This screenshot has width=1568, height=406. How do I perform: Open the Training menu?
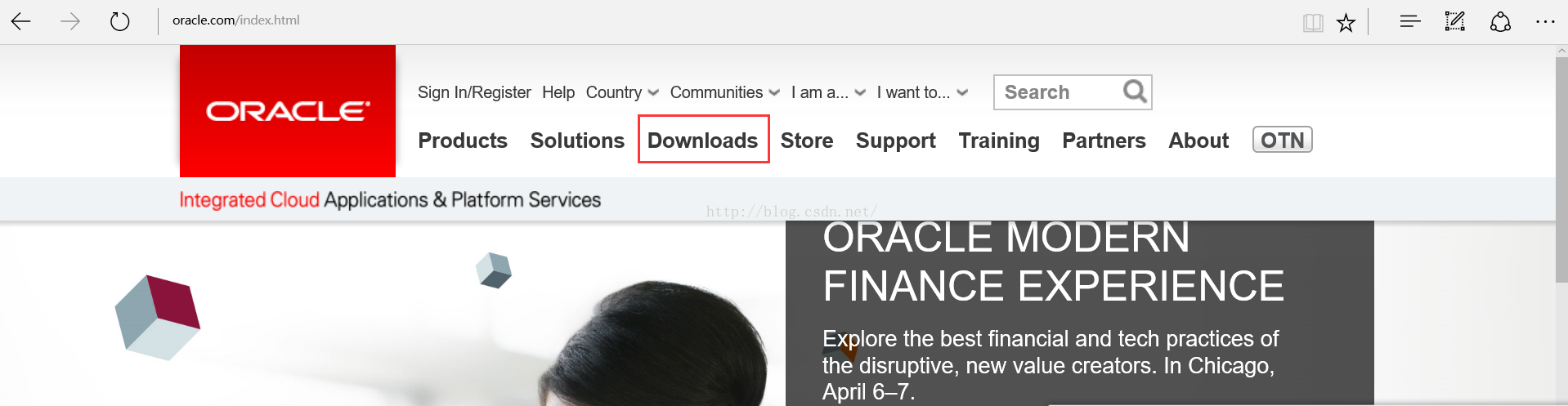pos(999,141)
